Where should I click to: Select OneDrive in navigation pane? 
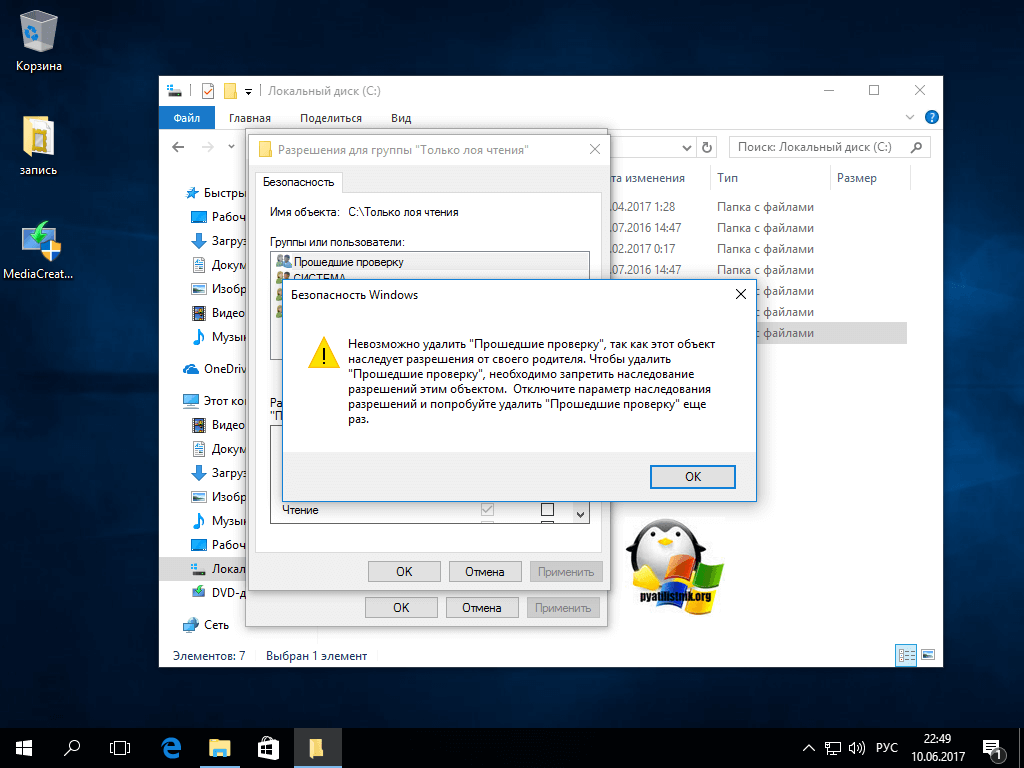click(214, 369)
